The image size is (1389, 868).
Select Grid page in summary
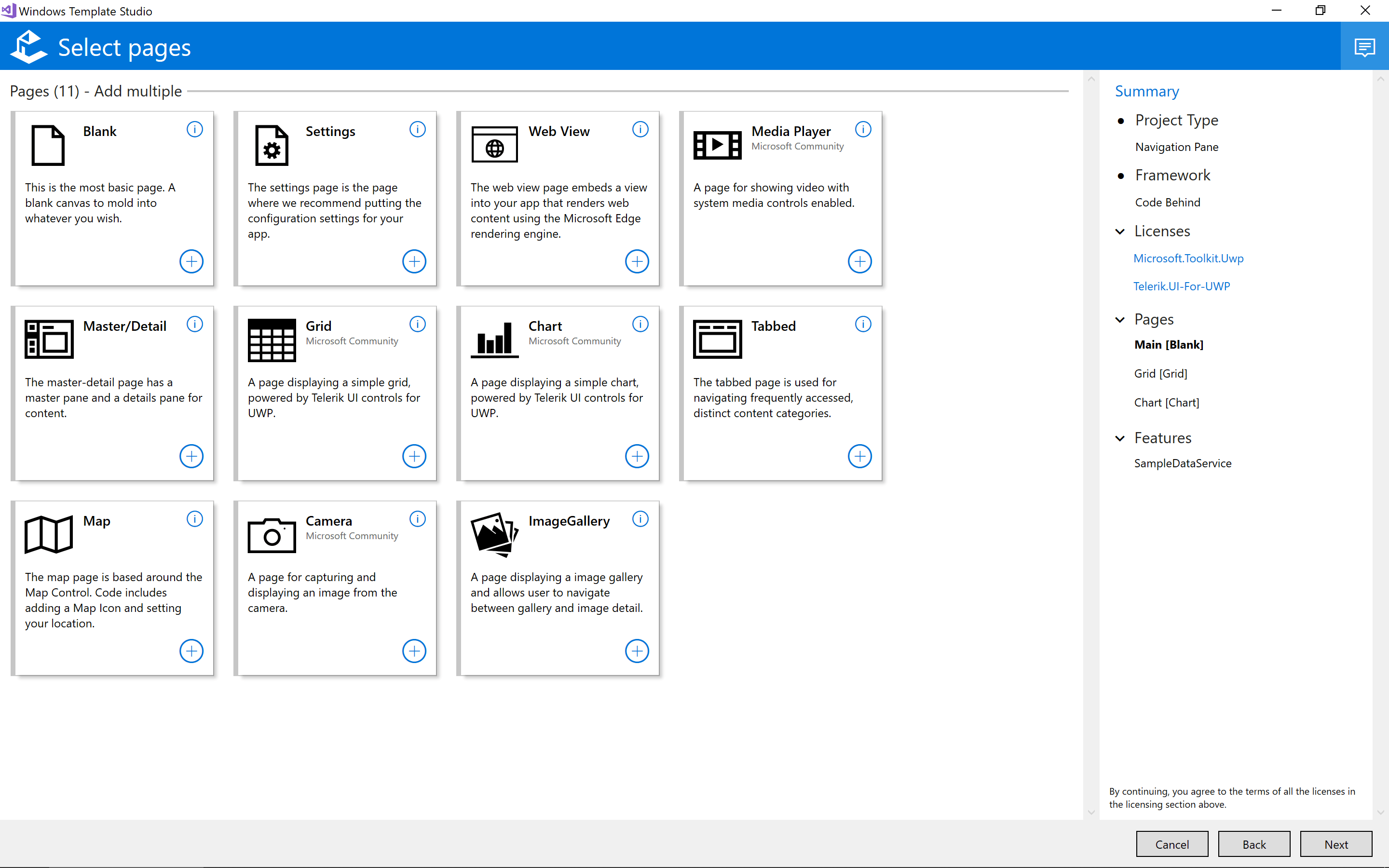point(1161,373)
